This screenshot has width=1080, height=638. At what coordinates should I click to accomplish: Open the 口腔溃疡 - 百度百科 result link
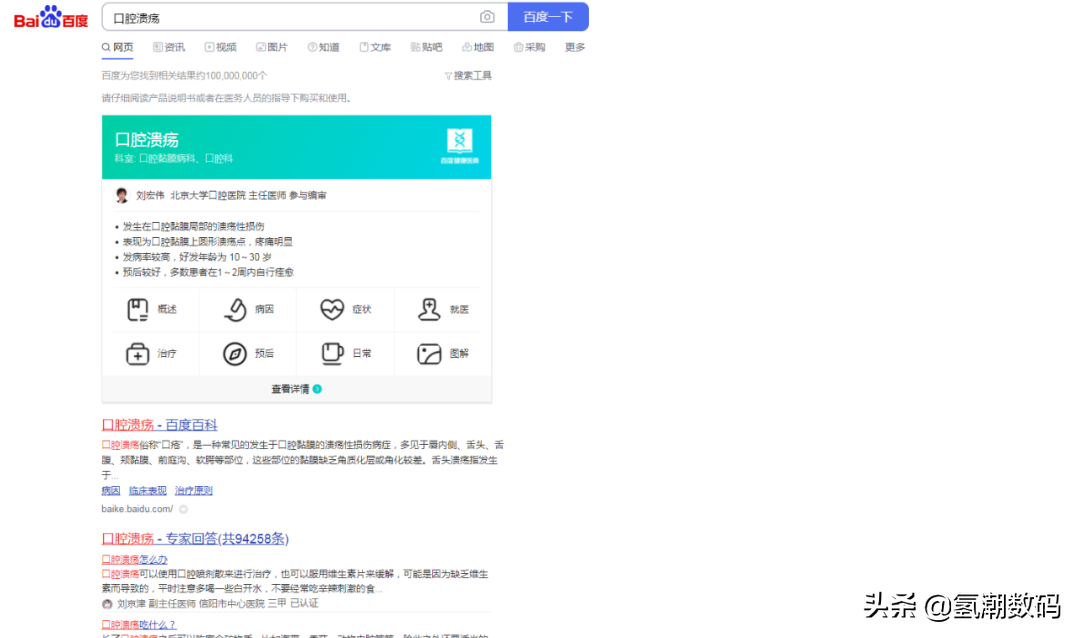click(x=159, y=424)
